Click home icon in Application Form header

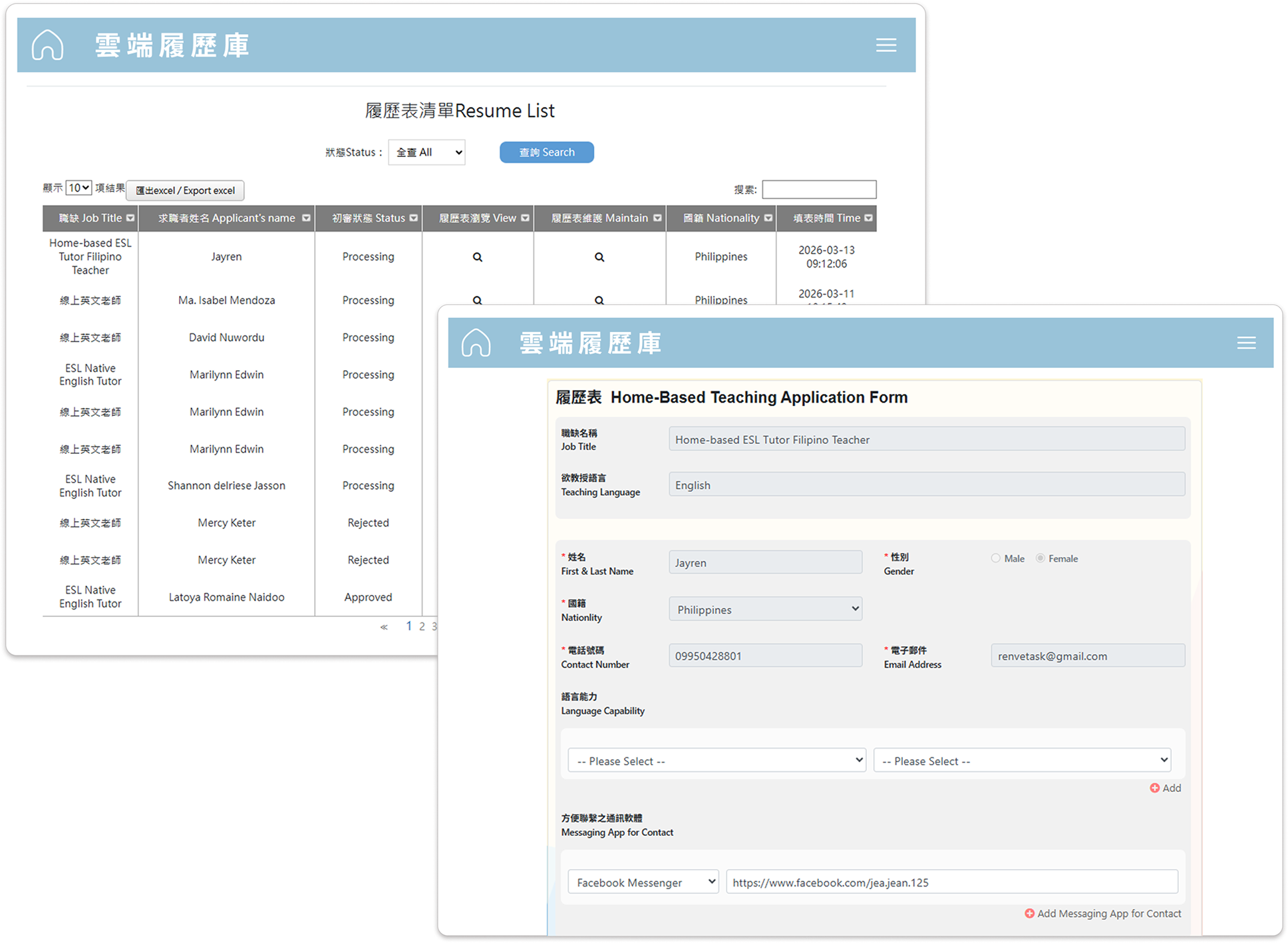[x=476, y=343]
